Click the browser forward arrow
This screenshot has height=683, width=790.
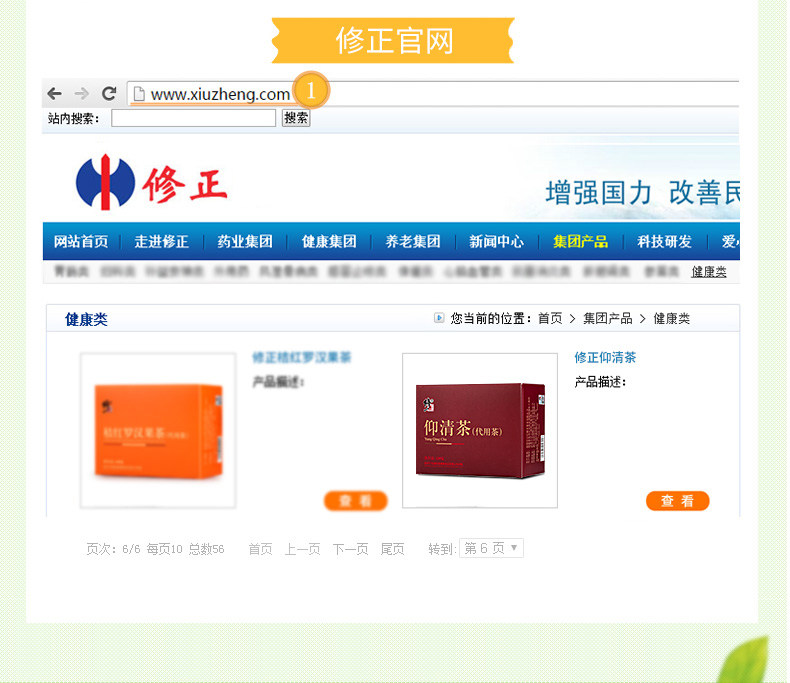pos(82,94)
